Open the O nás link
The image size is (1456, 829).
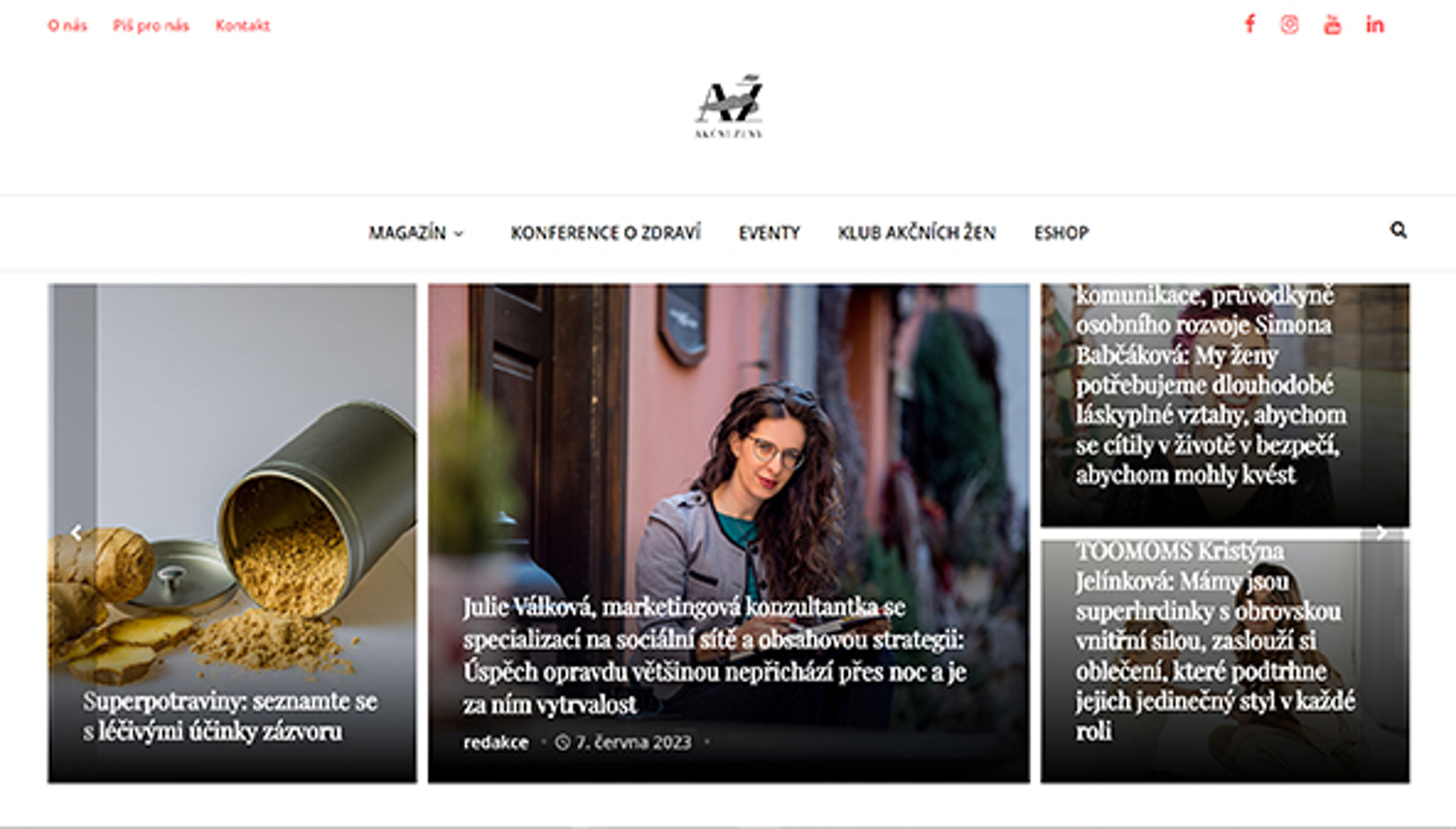tap(67, 26)
